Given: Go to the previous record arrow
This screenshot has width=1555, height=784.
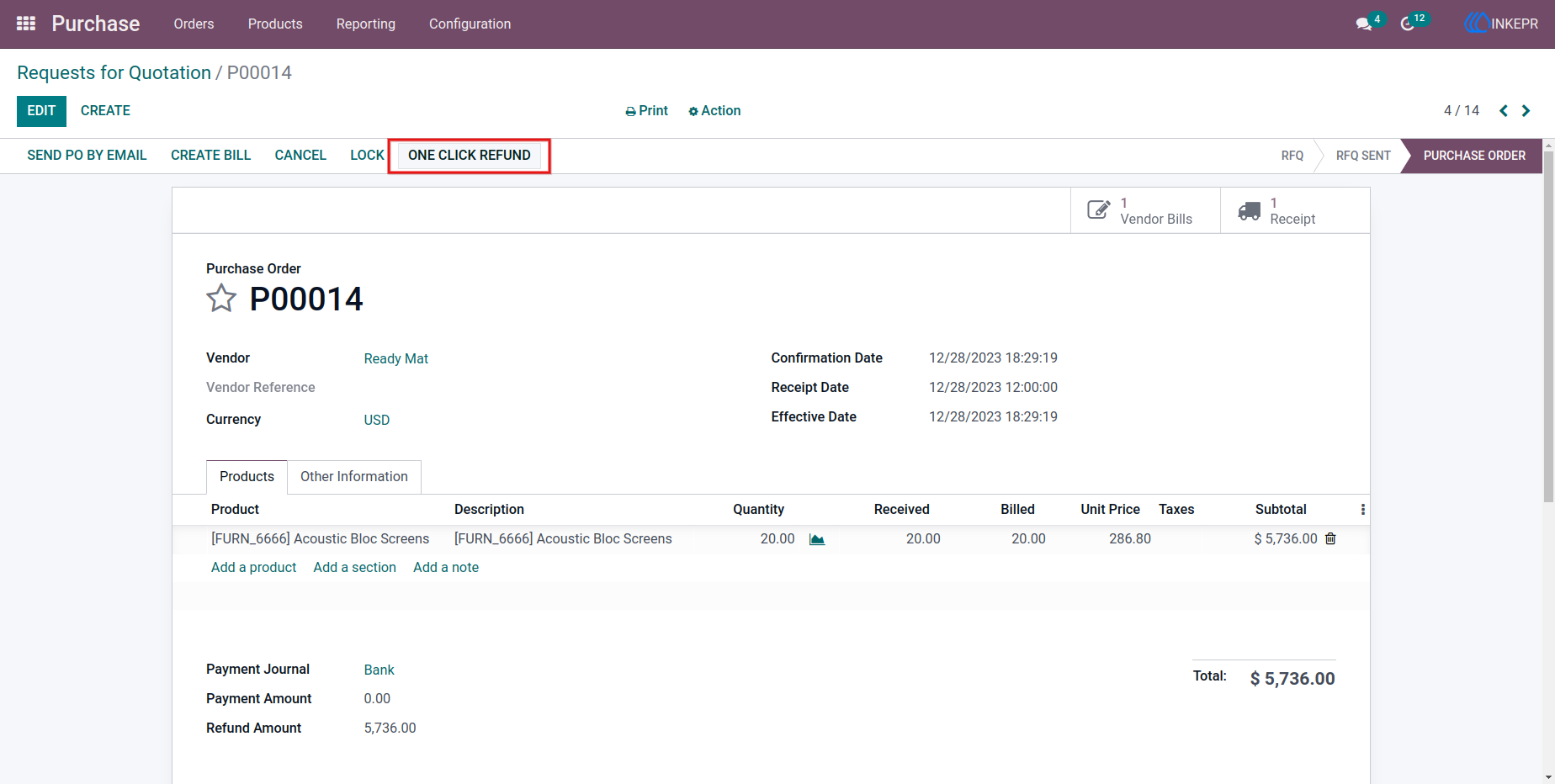Looking at the screenshot, I should pyautogui.click(x=1504, y=111).
